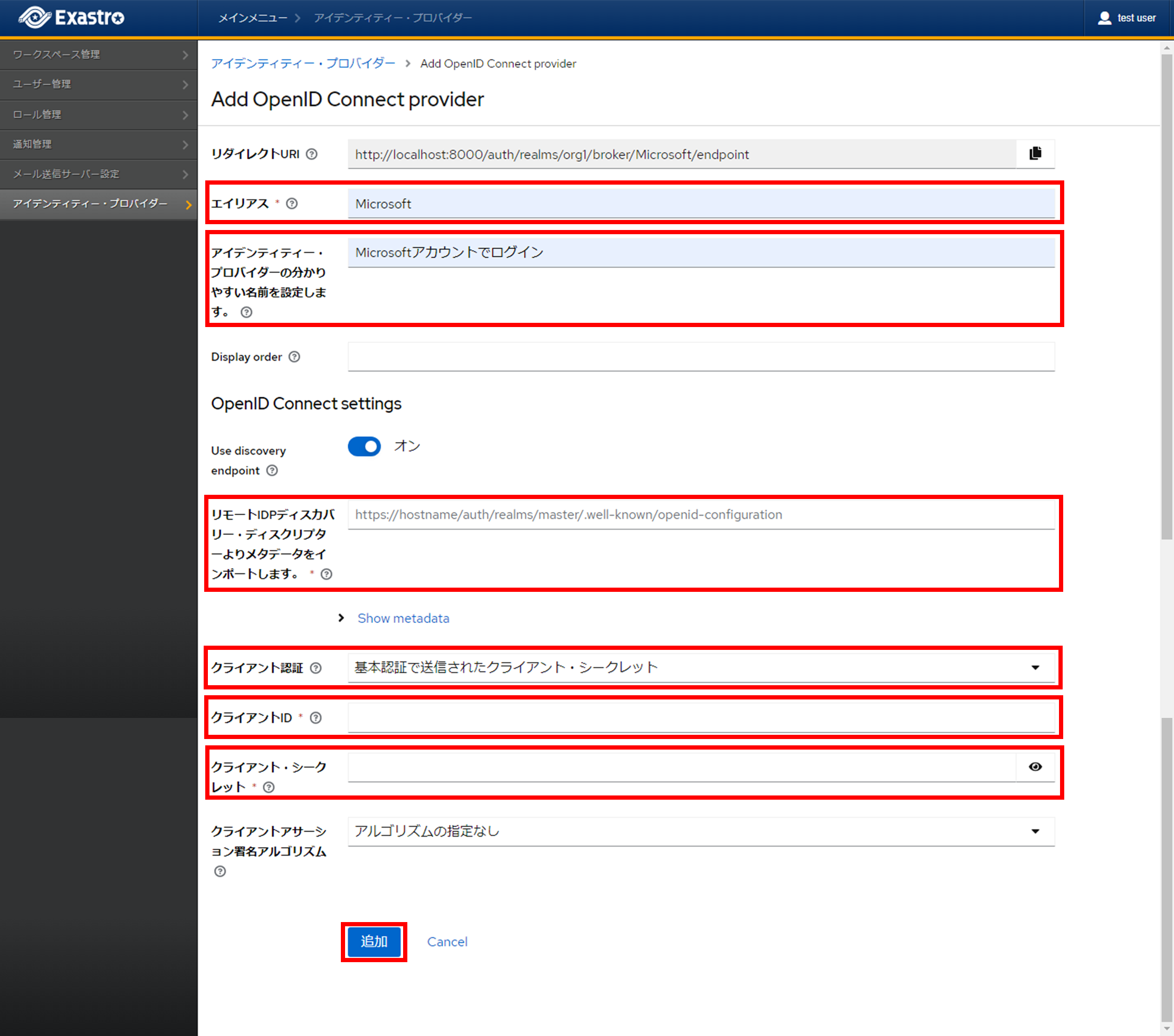Click help icon beside リダイレクトURI
Screen dimensions: 1174x1036
(311, 154)
